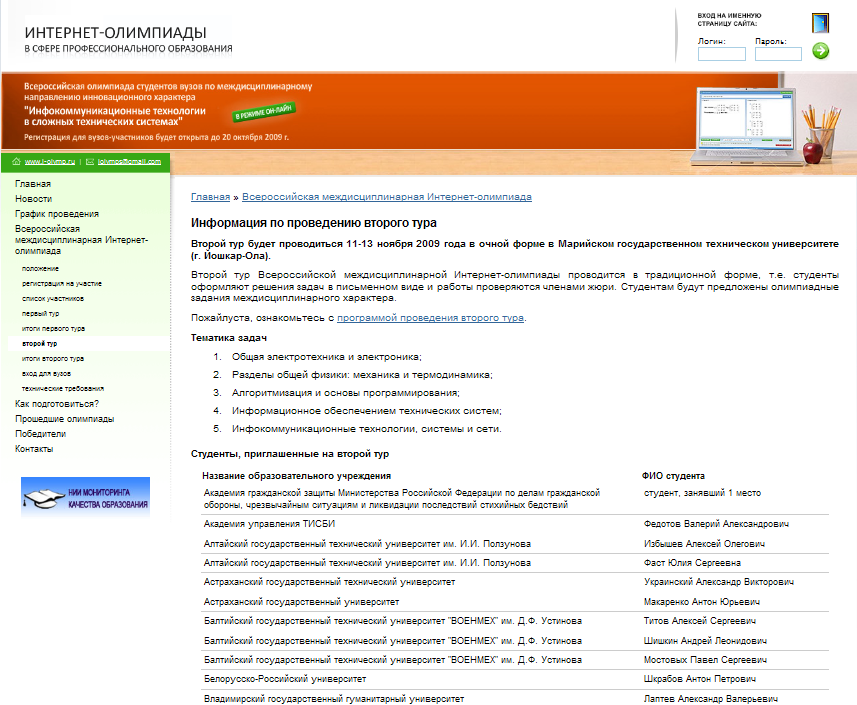
Task: Open the первый тур submenu item
Action: pos(40,314)
